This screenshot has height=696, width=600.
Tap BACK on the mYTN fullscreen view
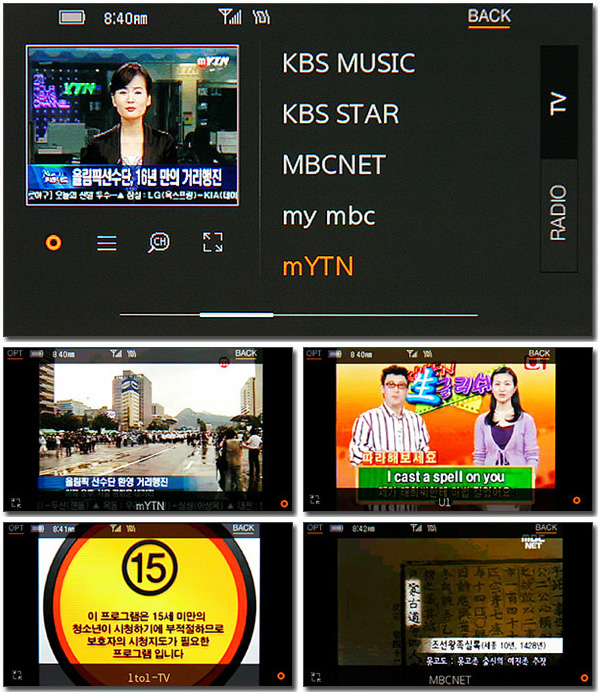point(246,354)
